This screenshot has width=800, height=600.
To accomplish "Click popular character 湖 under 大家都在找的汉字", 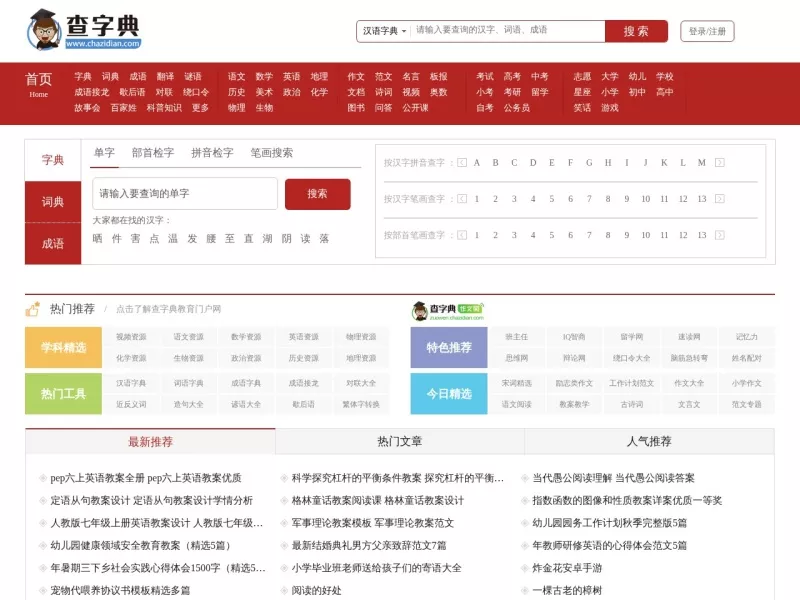I will click(x=267, y=238).
